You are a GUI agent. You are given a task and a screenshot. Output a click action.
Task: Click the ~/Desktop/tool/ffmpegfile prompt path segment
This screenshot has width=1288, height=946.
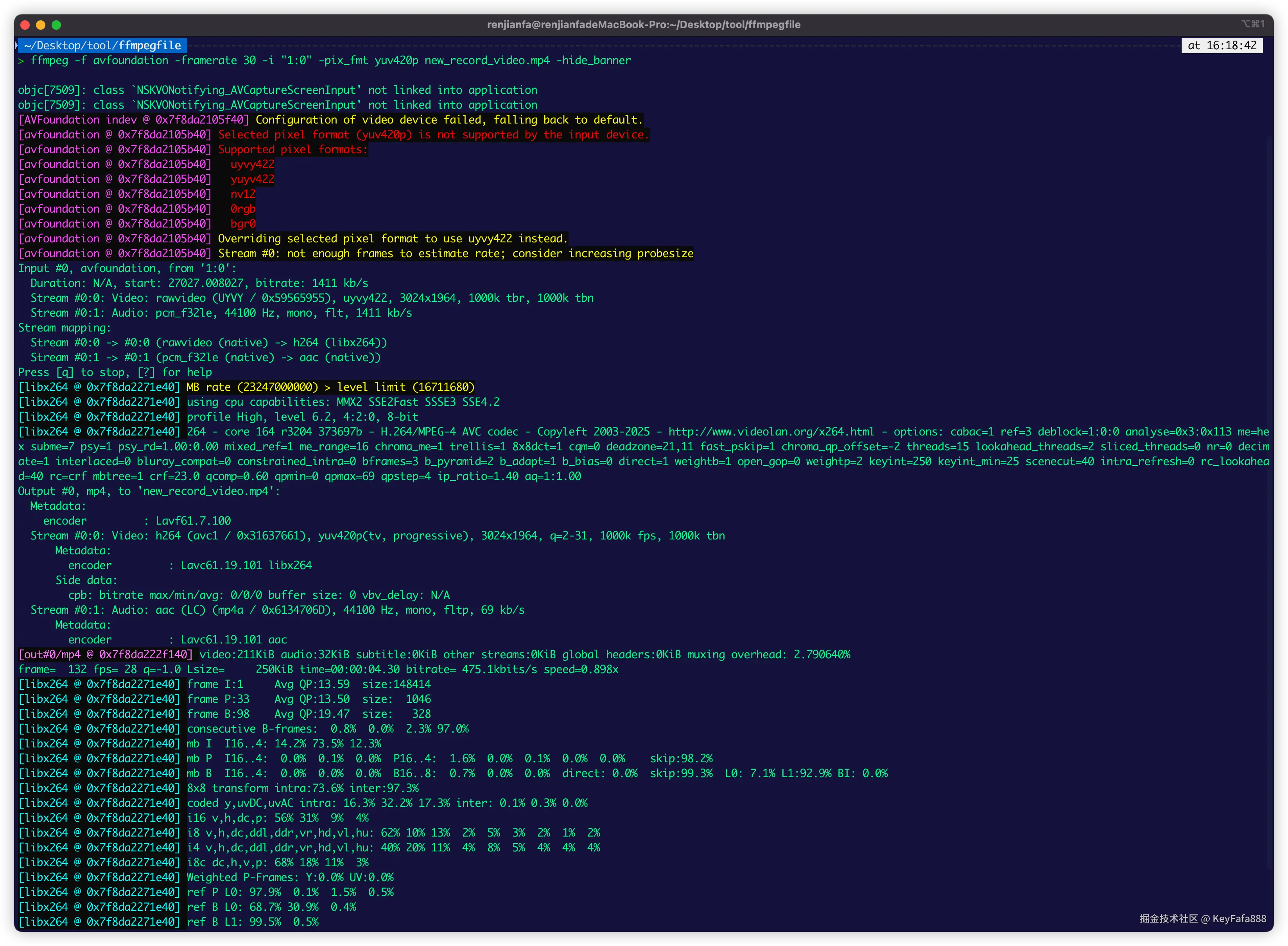pos(102,45)
